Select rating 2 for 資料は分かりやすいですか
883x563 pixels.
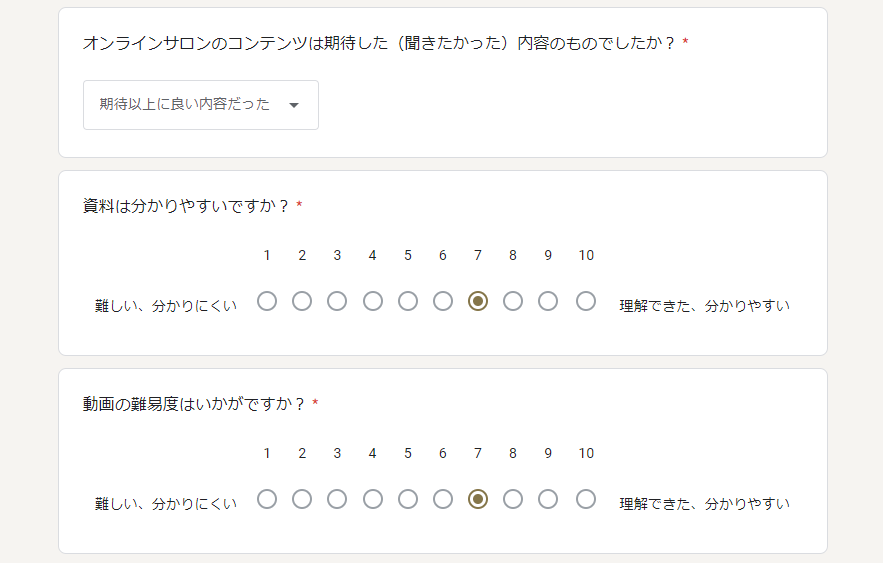(x=302, y=301)
